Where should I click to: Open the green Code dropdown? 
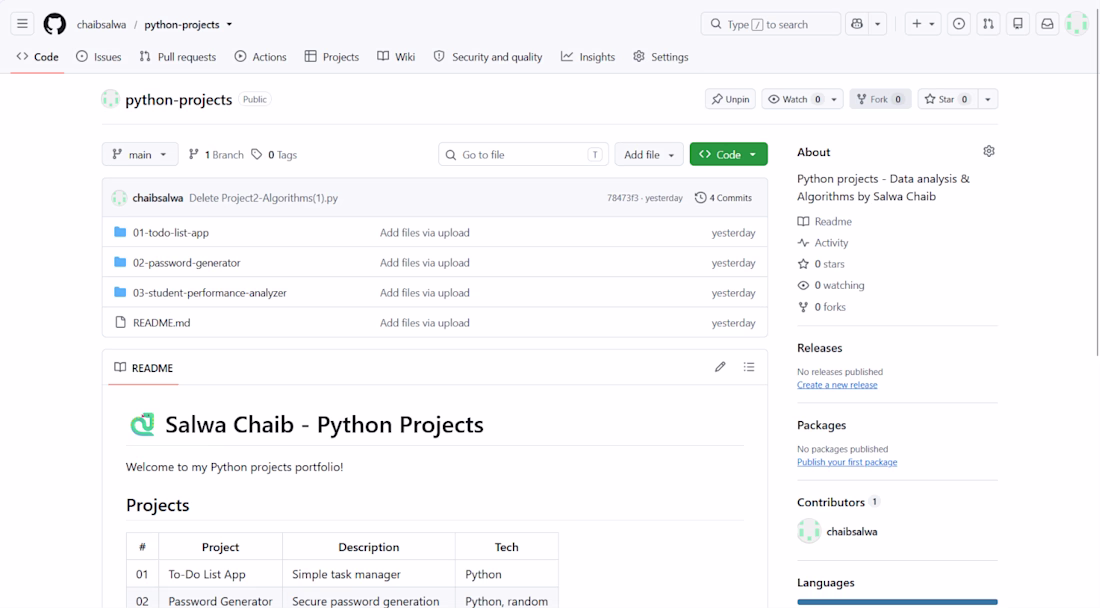[x=728, y=154]
